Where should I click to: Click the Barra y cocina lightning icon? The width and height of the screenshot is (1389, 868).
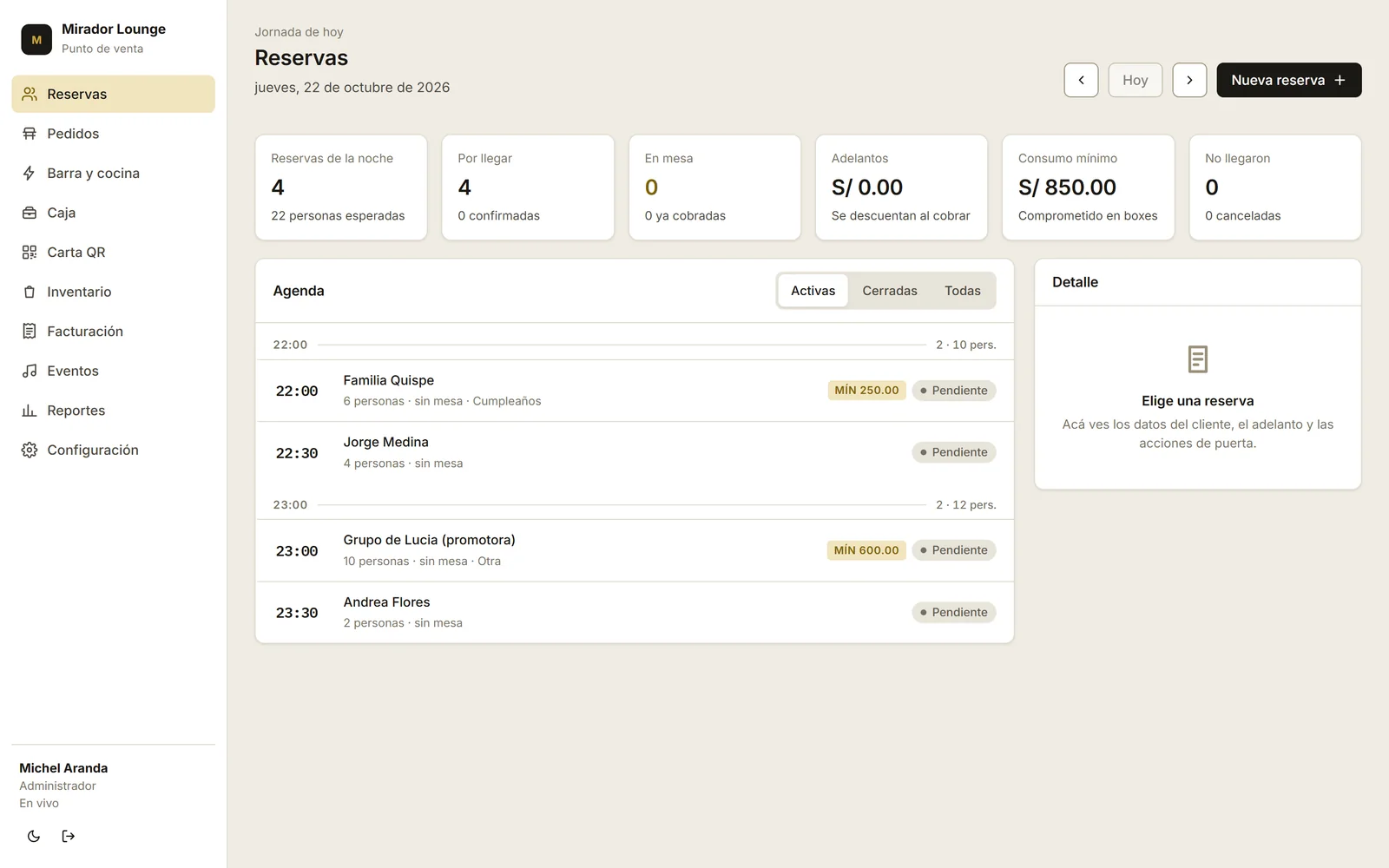pos(30,173)
